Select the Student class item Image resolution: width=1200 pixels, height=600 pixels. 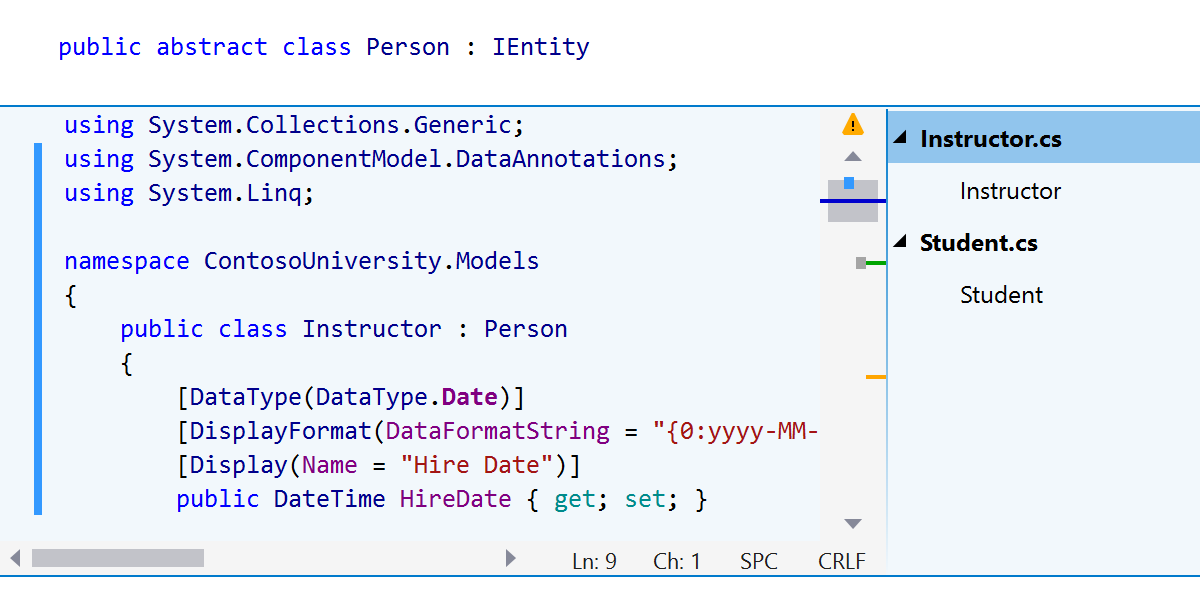click(1001, 294)
